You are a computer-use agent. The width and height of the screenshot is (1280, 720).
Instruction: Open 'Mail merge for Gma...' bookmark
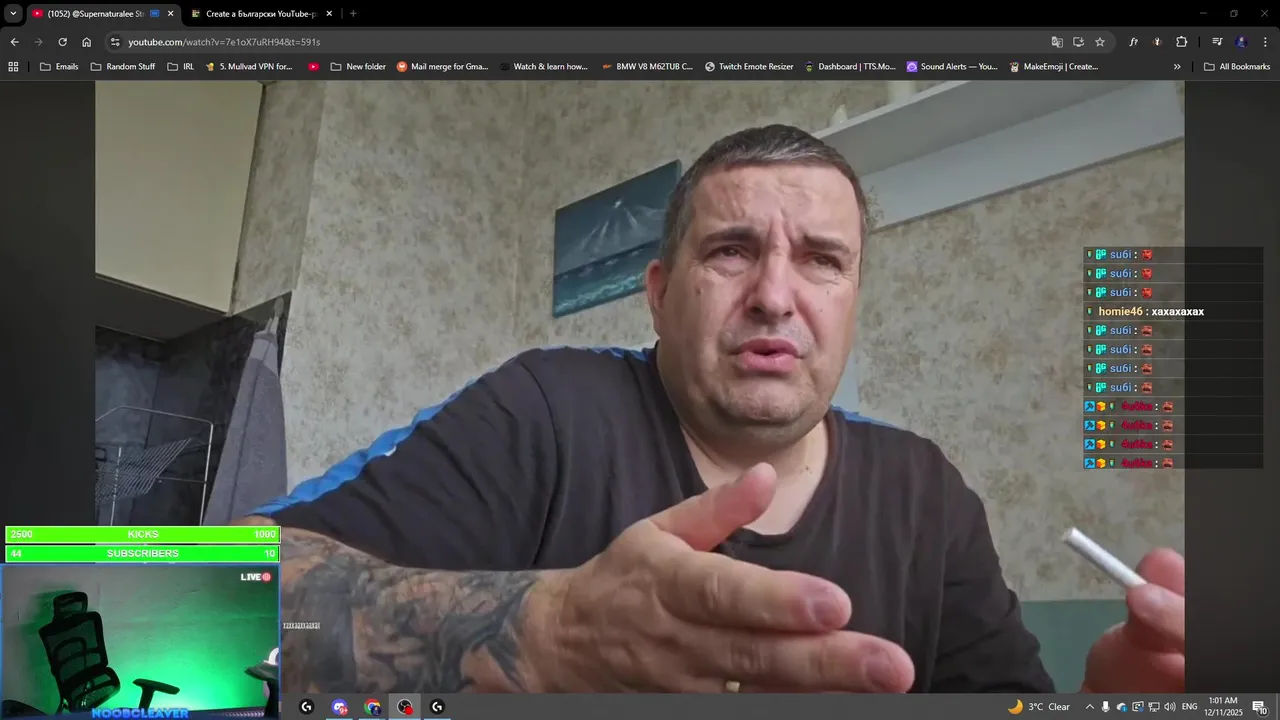(443, 66)
